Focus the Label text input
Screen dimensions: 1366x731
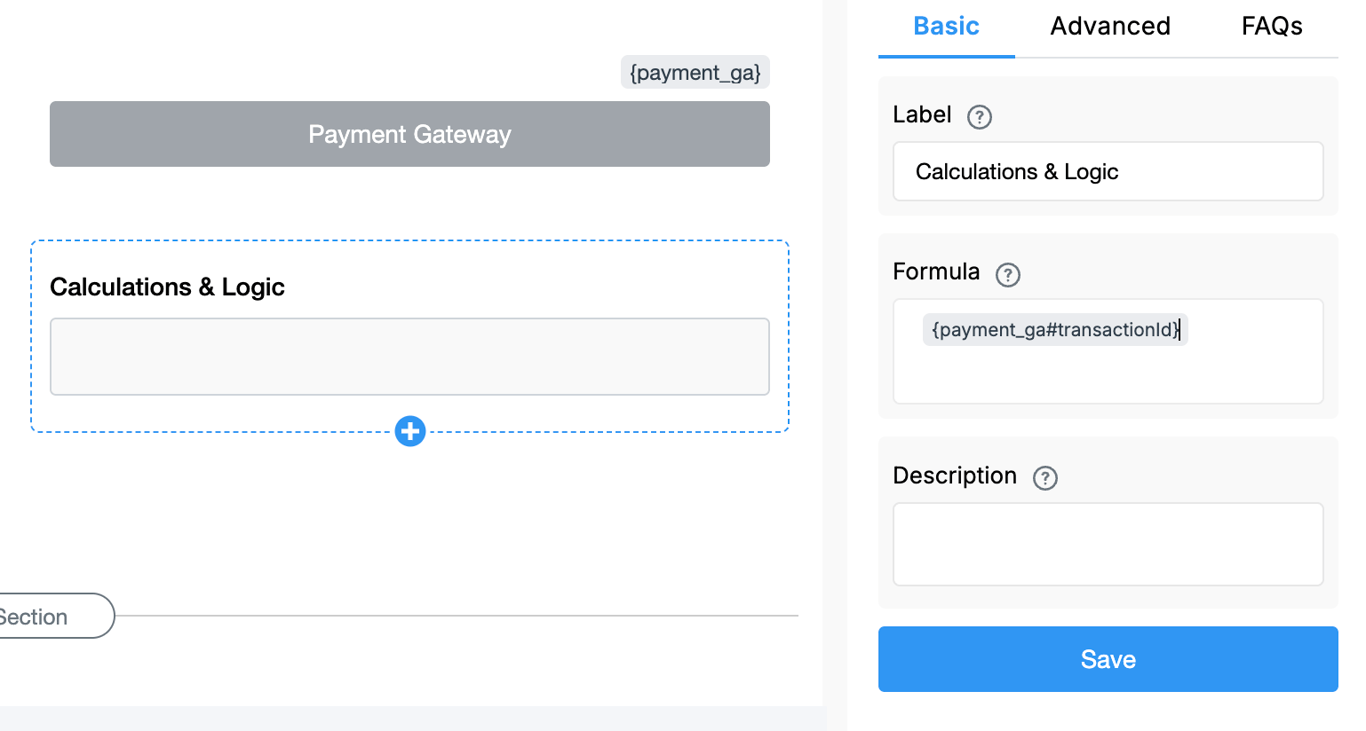[1107, 171]
